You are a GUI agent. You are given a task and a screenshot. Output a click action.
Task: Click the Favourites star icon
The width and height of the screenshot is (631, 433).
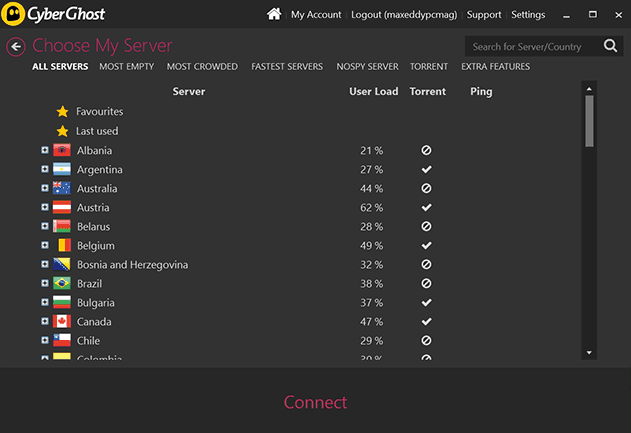(62, 112)
